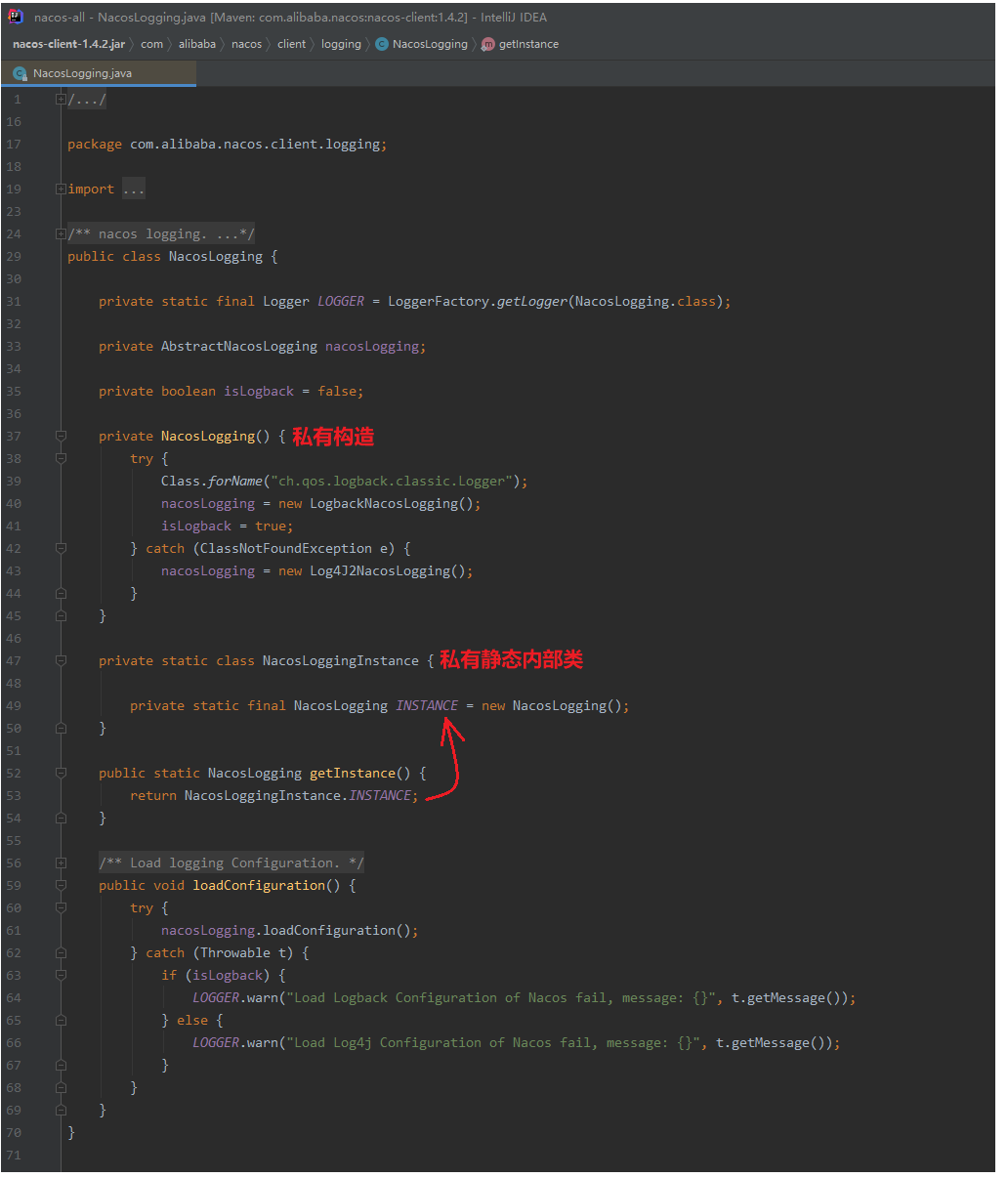The width and height of the screenshot is (1008, 1178).
Task: Click Log4J2NacosLogging() on line 43
Action: 388,571
